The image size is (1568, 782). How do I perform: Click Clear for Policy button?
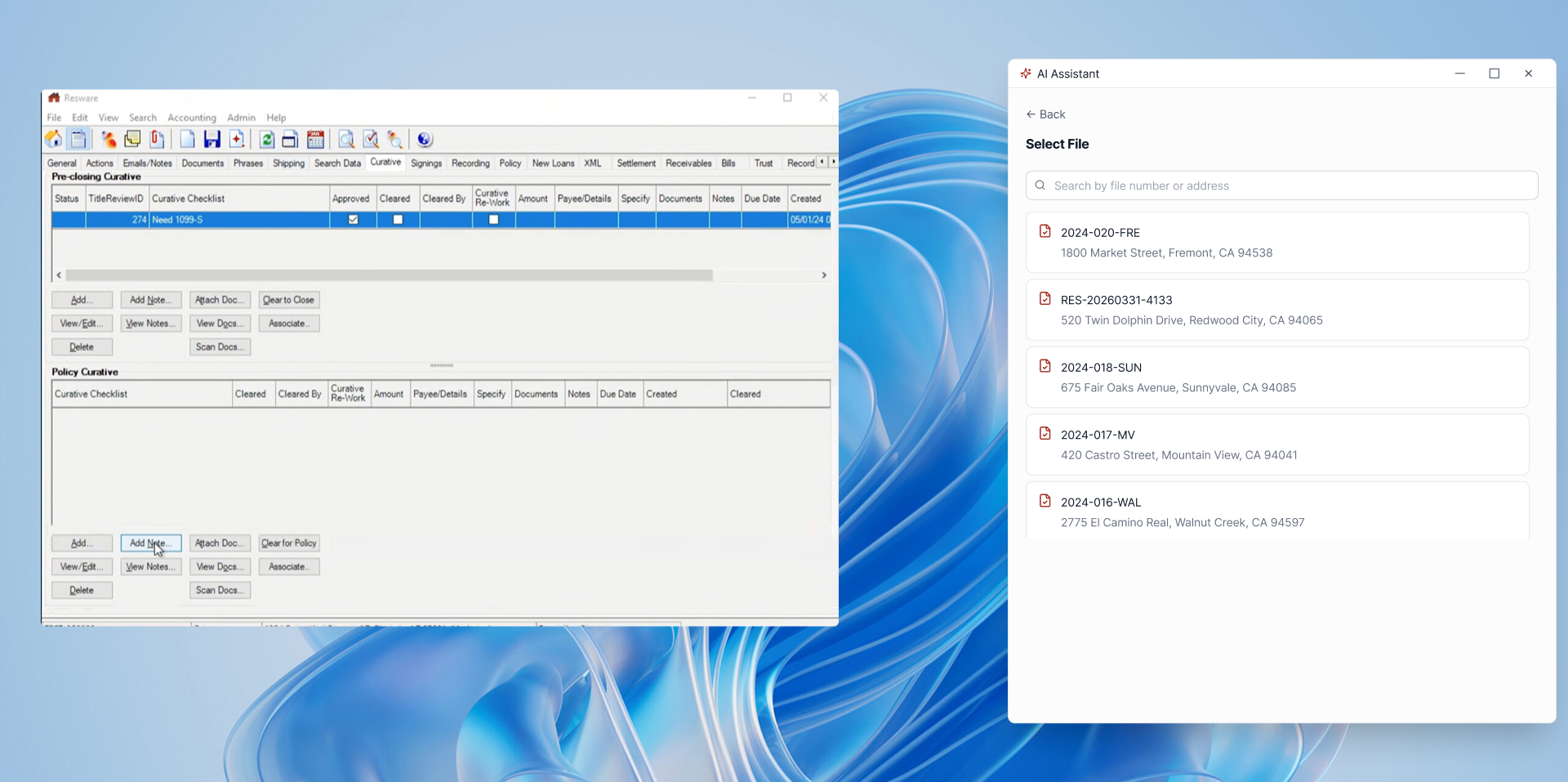pos(288,543)
